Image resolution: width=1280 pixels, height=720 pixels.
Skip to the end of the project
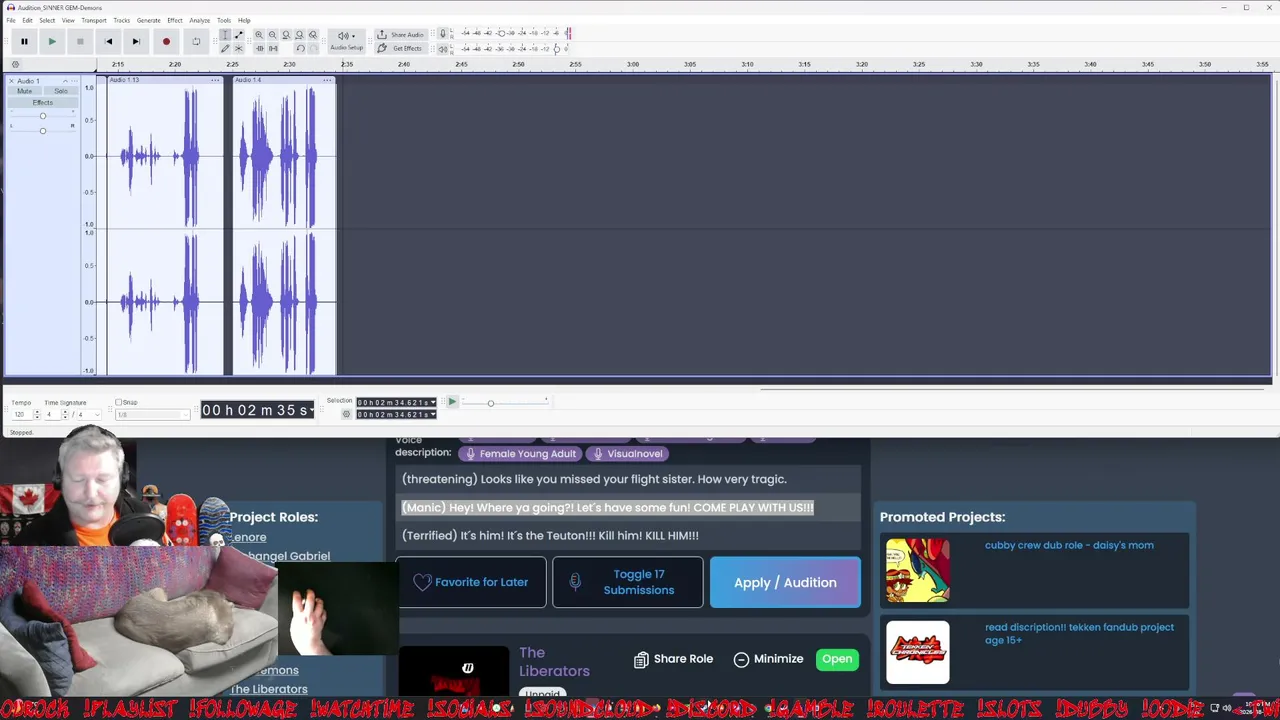(136, 41)
